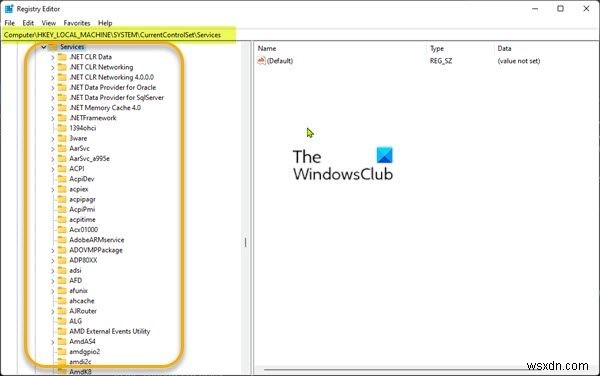Click the acpitime folder icon

point(62,219)
